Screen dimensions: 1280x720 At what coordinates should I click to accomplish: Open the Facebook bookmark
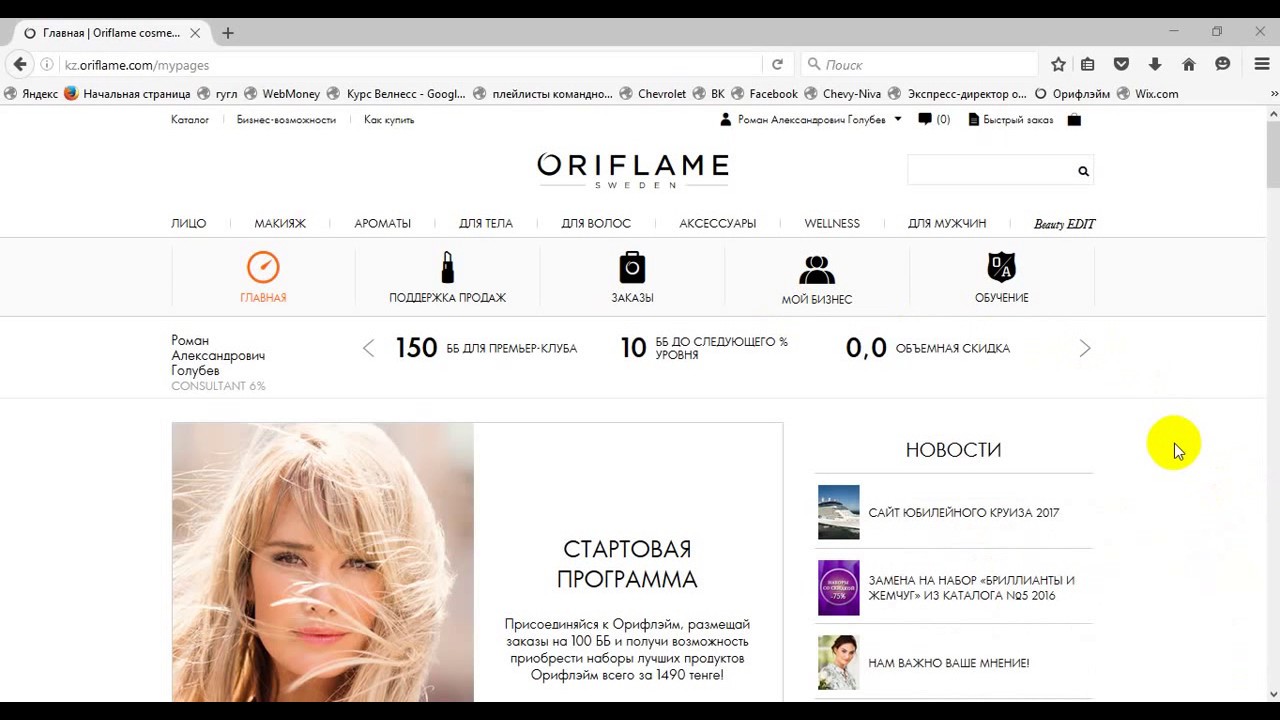click(764, 94)
